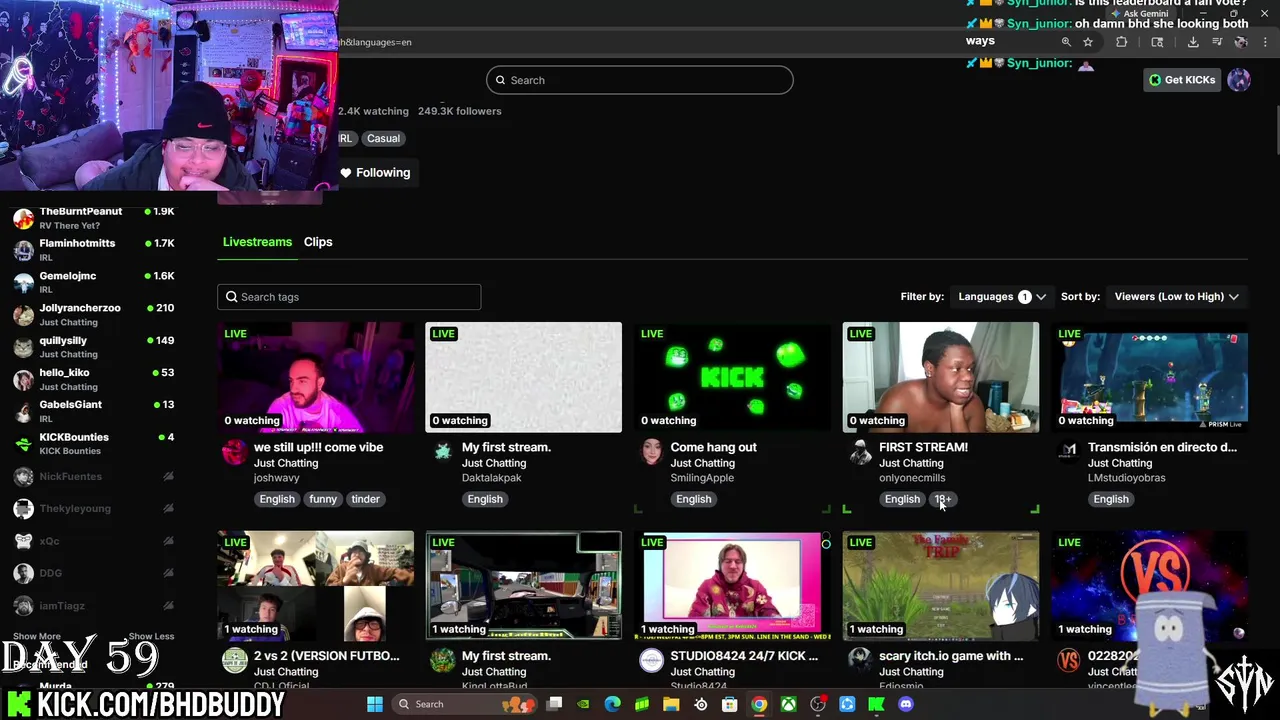
Task: Collapse the sidebar with Show Less
Action: pyautogui.click(x=151, y=636)
